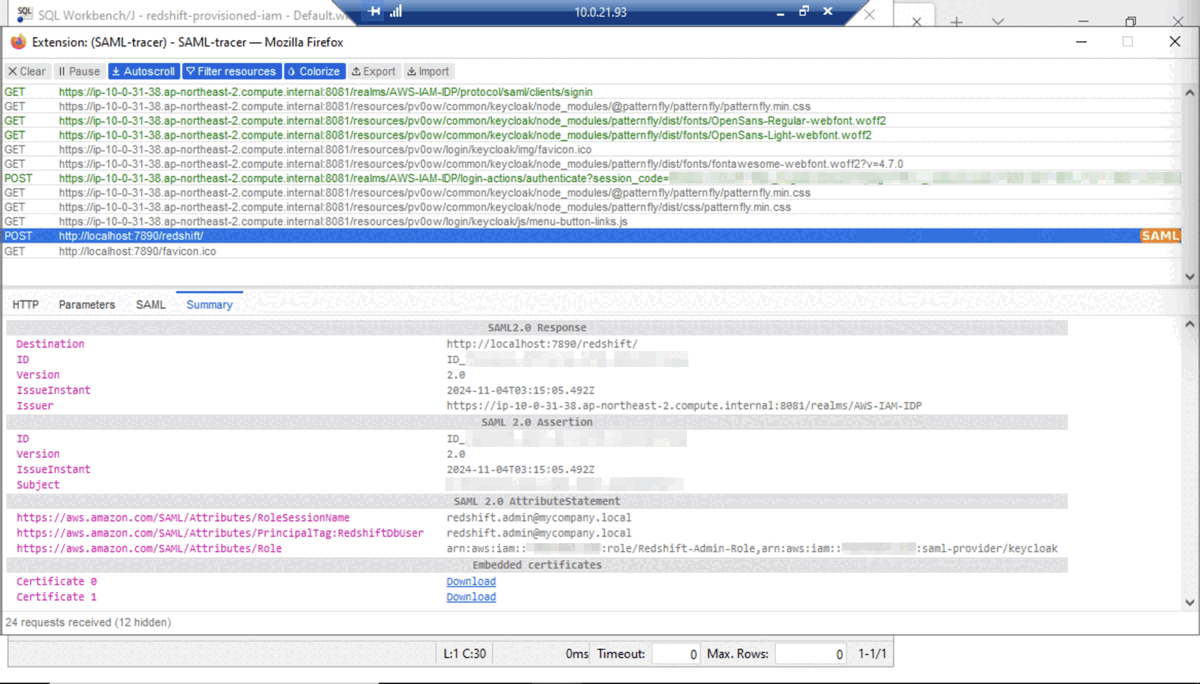The height and width of the screenshot is (684, 1200).
Task: Select the GET login/keycloak/img/favicon.ico request
Action: coord(592,149)
